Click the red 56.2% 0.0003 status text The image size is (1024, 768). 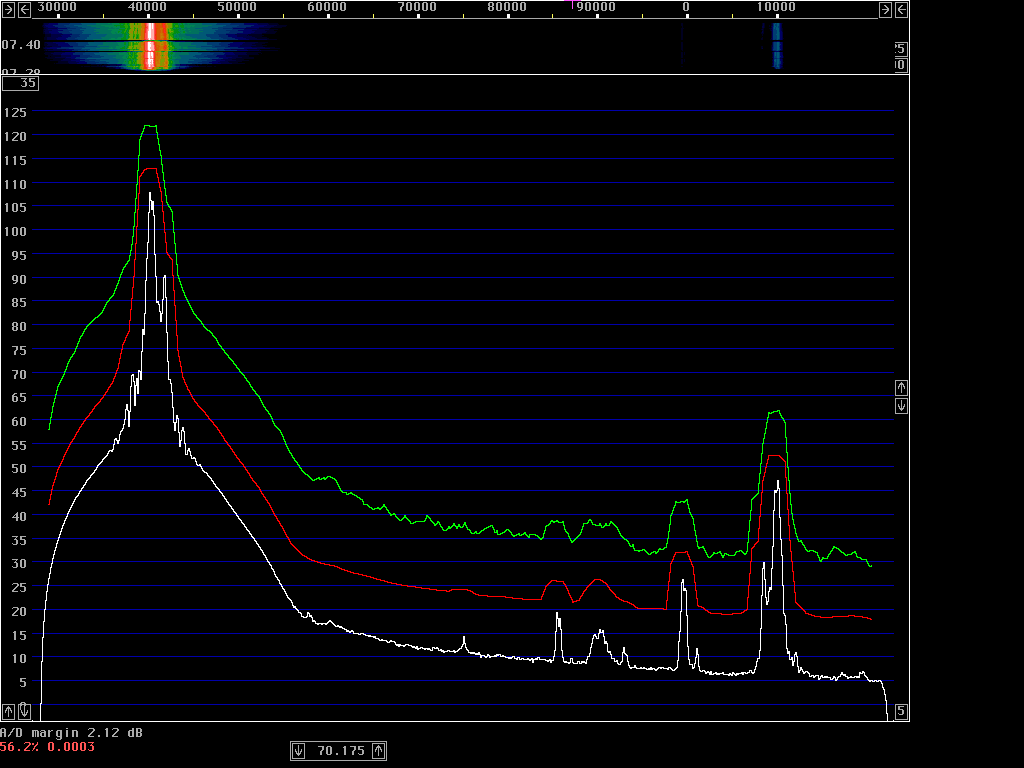(47, 746)
